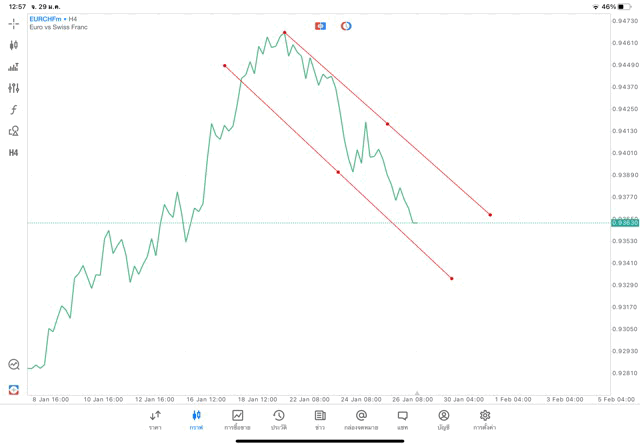Viewport: 640px width, 447px height.
Task: Open the การซื้อขาย trade tab
Action: pos(237,419)
